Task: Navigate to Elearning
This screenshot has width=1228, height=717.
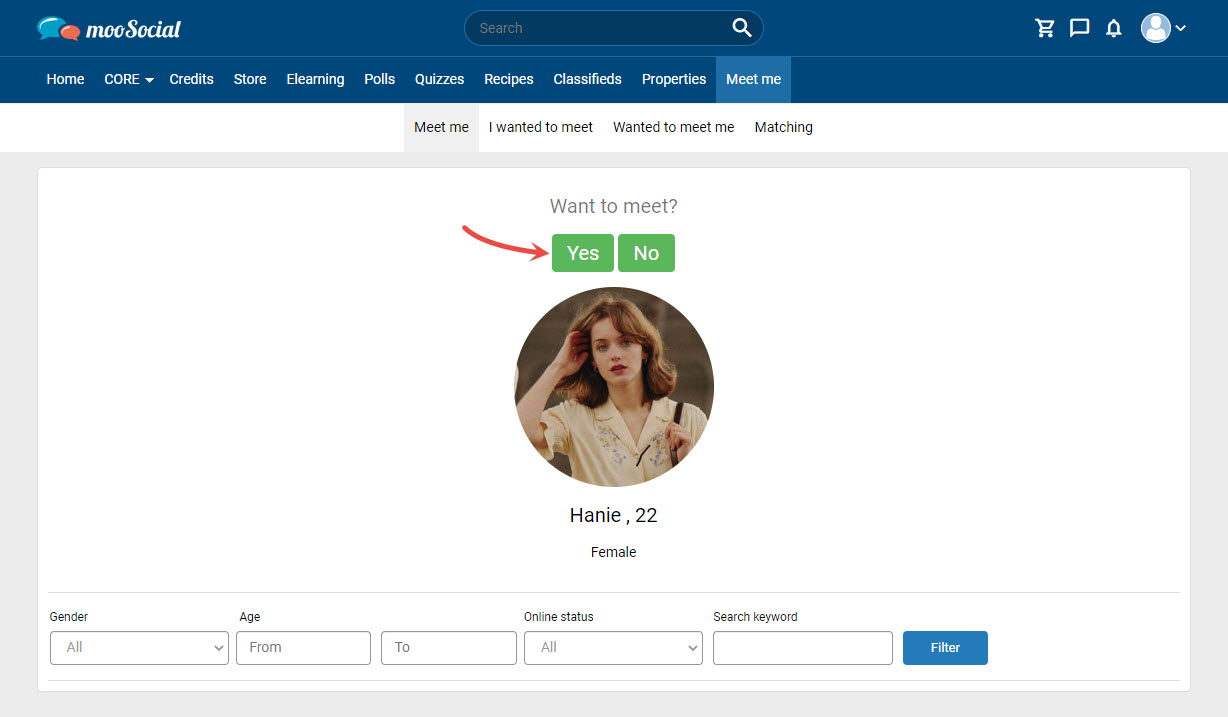Action: click(315, 79)
